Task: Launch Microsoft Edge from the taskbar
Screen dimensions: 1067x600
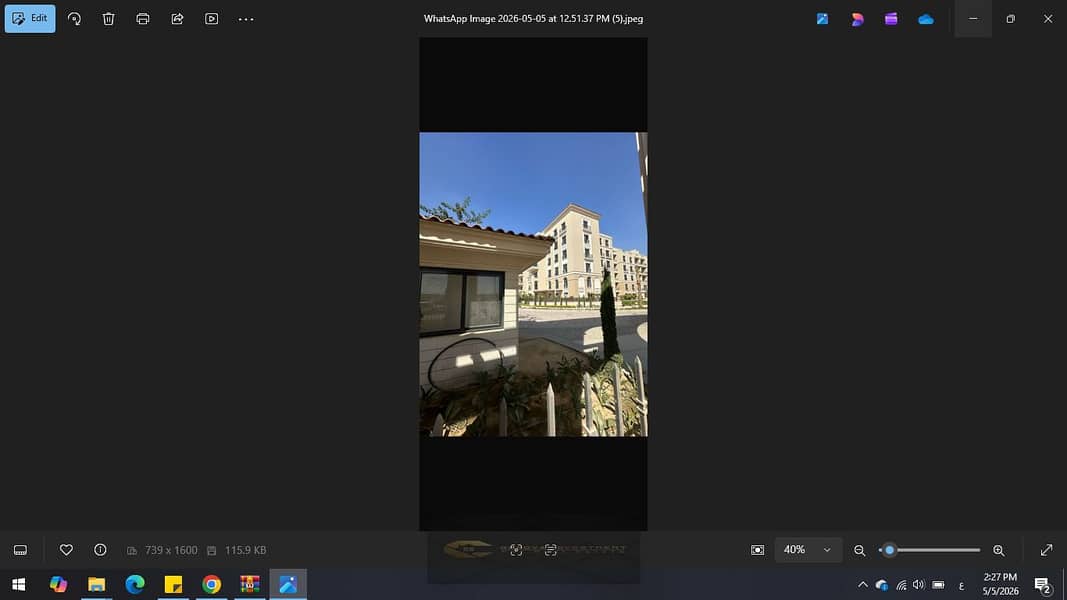Action: [x=135, y=584]
